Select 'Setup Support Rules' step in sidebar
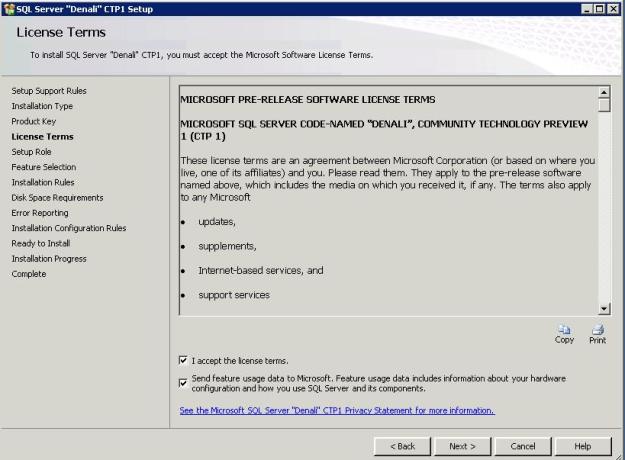625x460 pixels. coord(48,91)
